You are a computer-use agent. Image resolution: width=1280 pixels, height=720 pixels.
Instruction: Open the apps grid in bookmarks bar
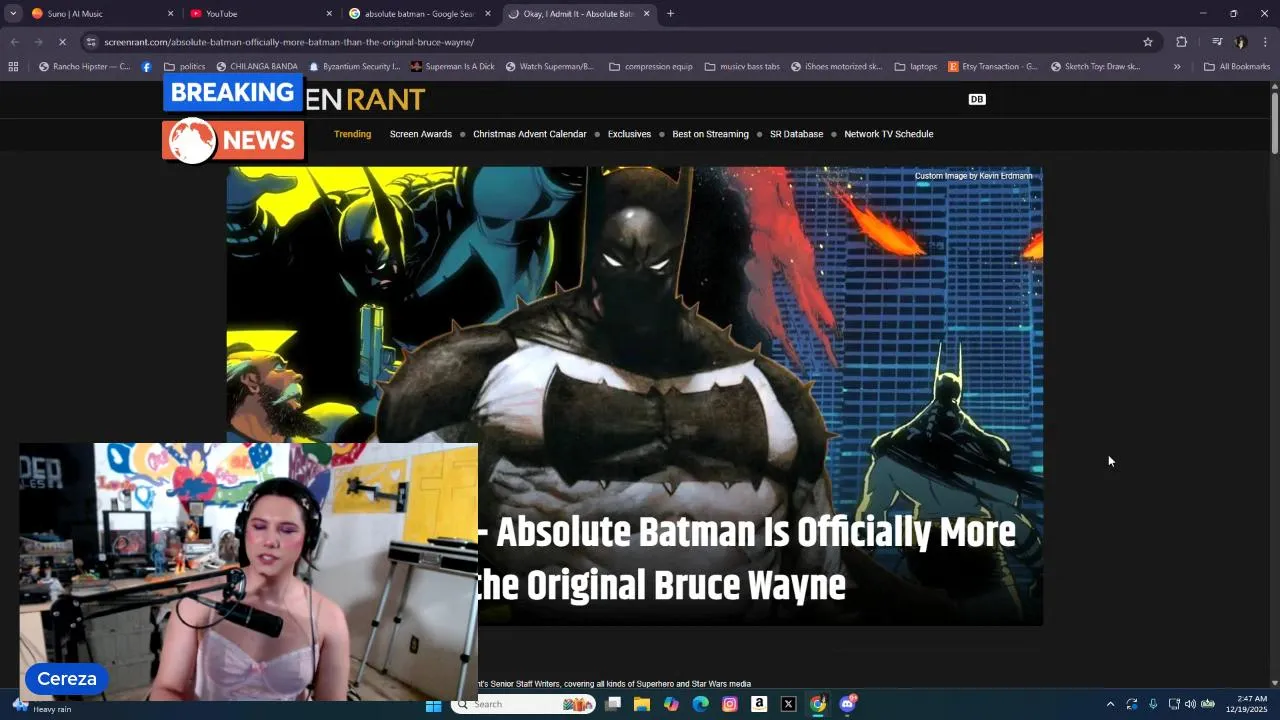[x=13, y=67]
